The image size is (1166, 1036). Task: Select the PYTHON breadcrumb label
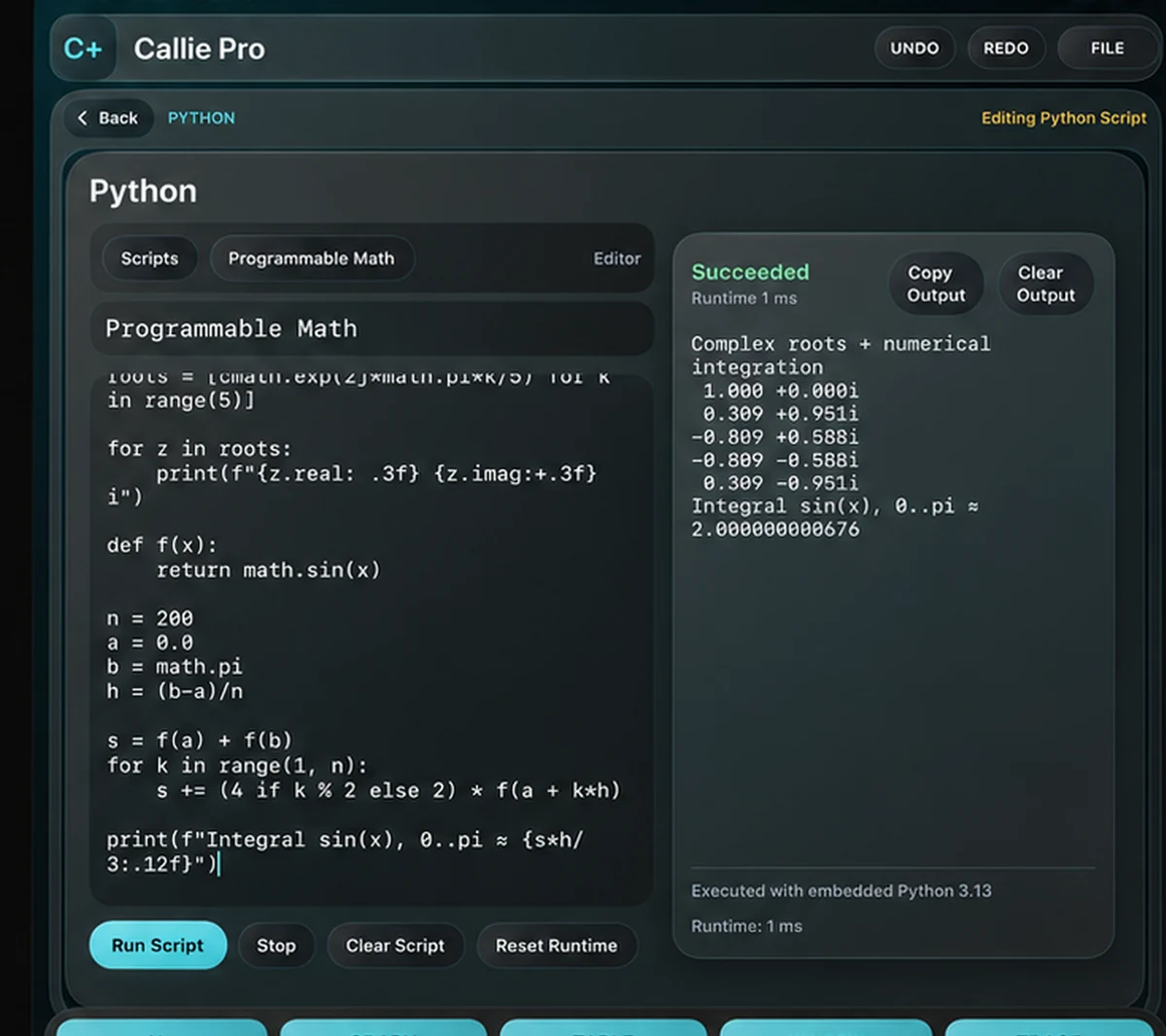tap(201, 119)
